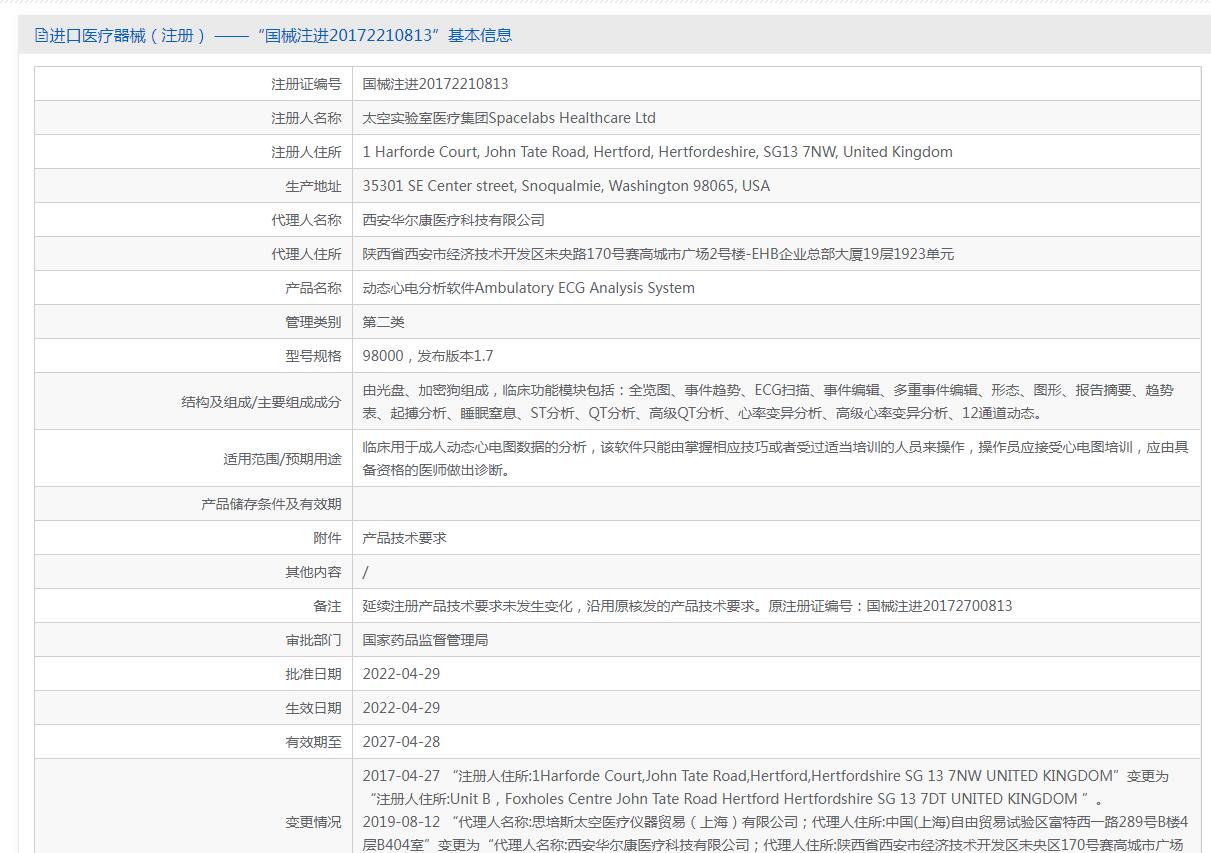Click the Harforde Court registrant address value
The height and width of the screenshot is (853, 1211).
point(657,152)
